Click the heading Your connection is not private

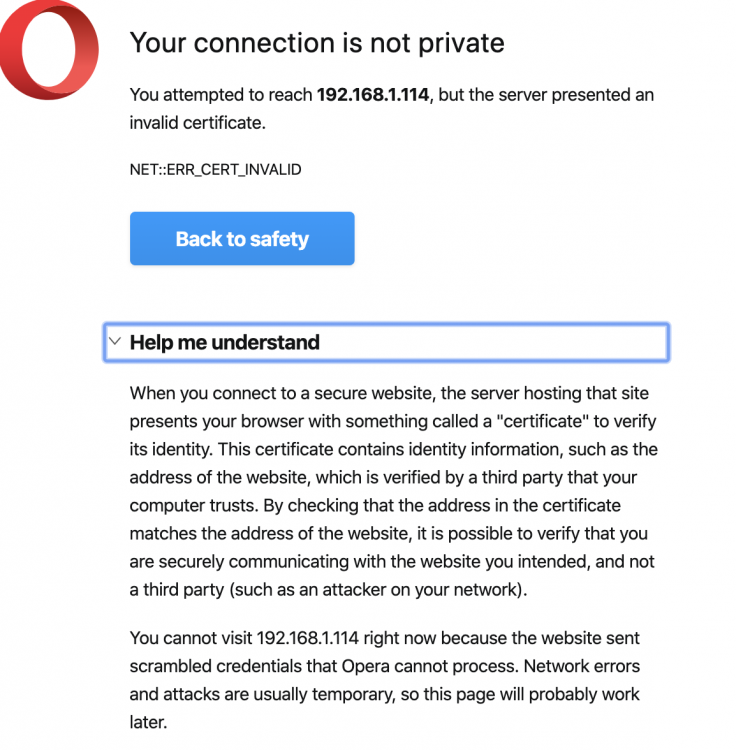[x=317, y=43]
